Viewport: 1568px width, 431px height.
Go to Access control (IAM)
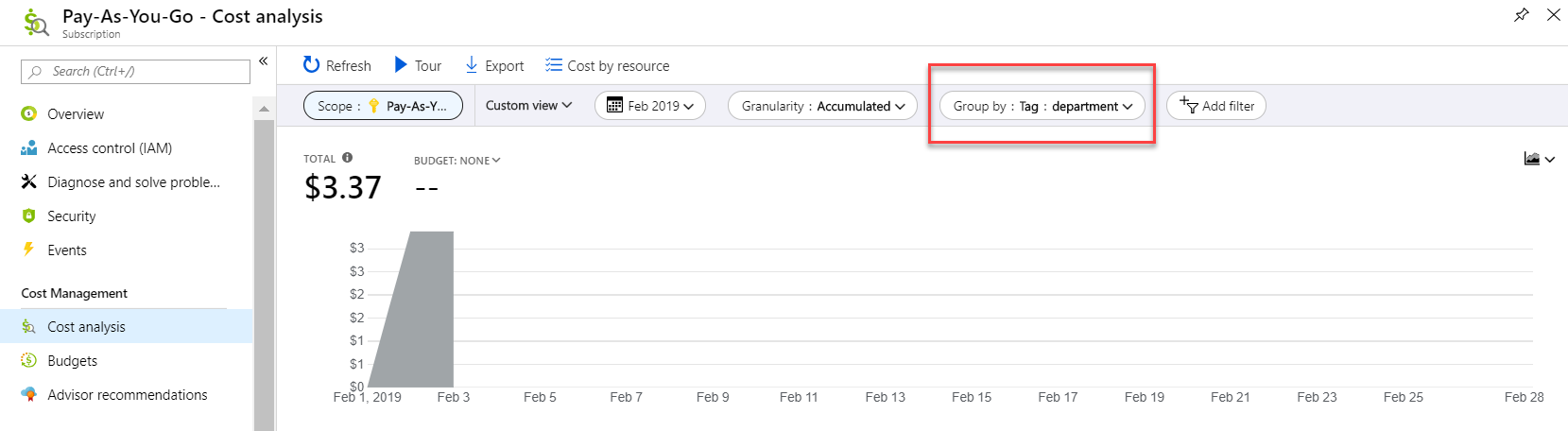[110, 148]
